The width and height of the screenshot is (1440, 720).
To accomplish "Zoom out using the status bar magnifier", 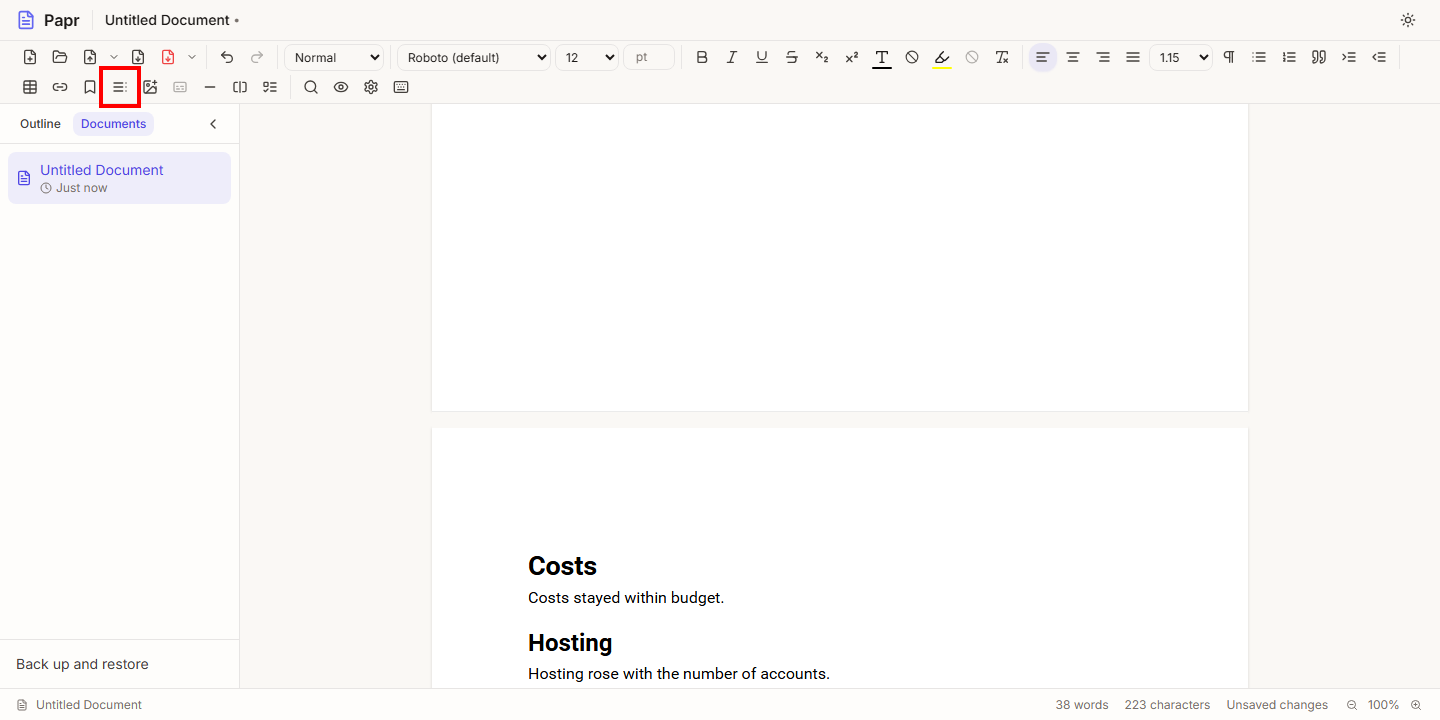I will [x=1352, y=705].
